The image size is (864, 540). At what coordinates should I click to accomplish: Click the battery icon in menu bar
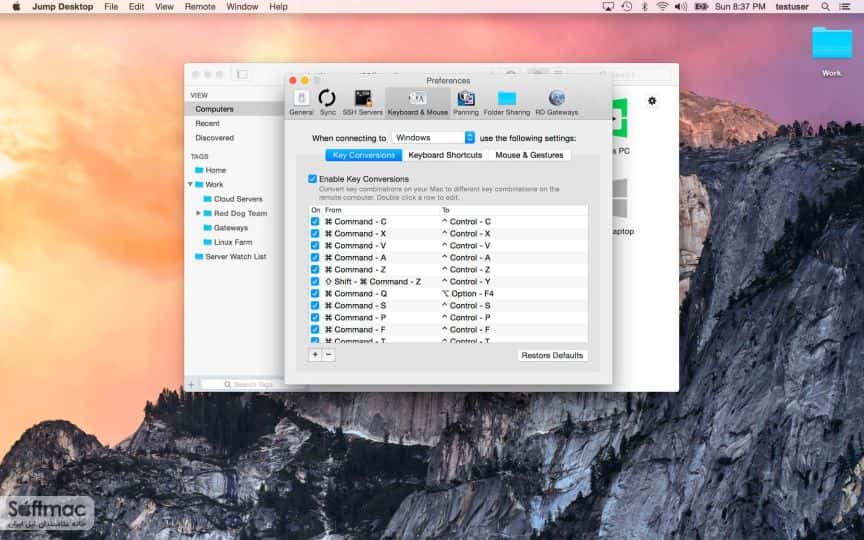click(x=701, y=7)
